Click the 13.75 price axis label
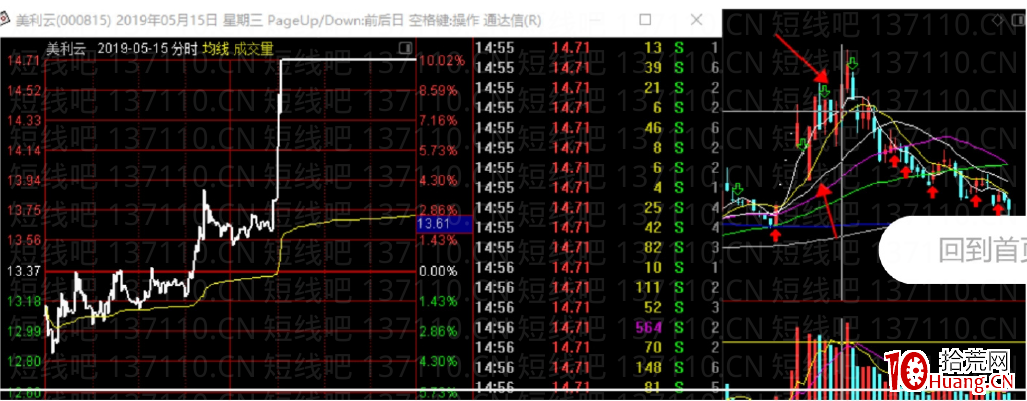Image resolution: width=1027 pixels, height=401 pixels. (x=23, y=210)
